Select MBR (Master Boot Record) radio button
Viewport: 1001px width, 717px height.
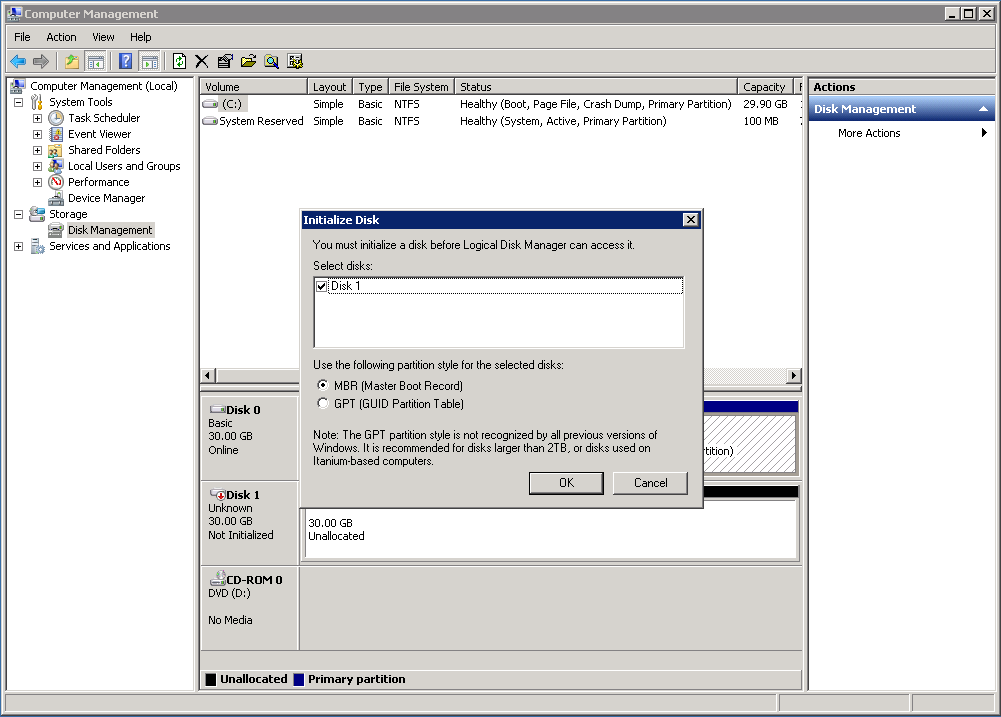coord(323,385)
